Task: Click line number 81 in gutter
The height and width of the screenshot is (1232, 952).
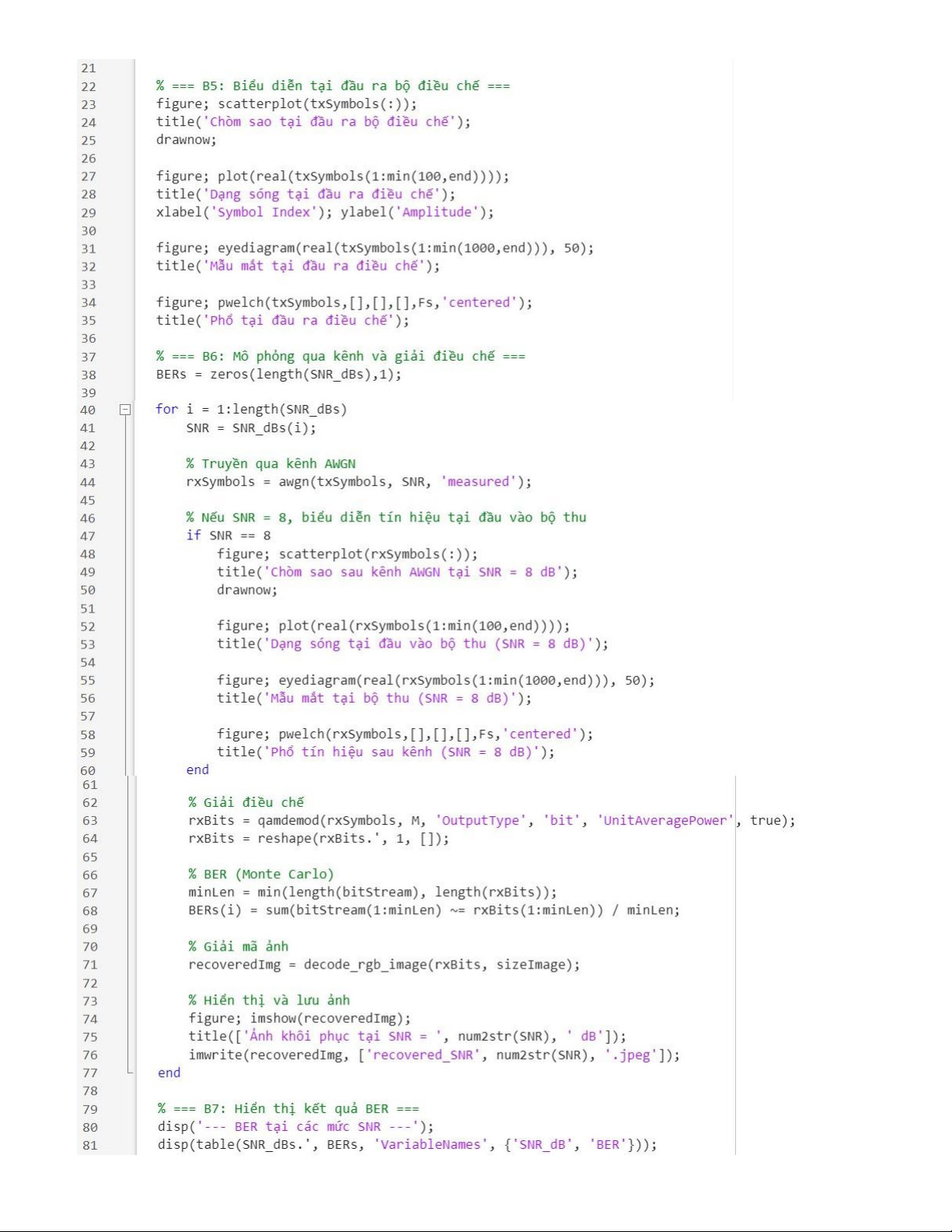Action: (90, 1145)
